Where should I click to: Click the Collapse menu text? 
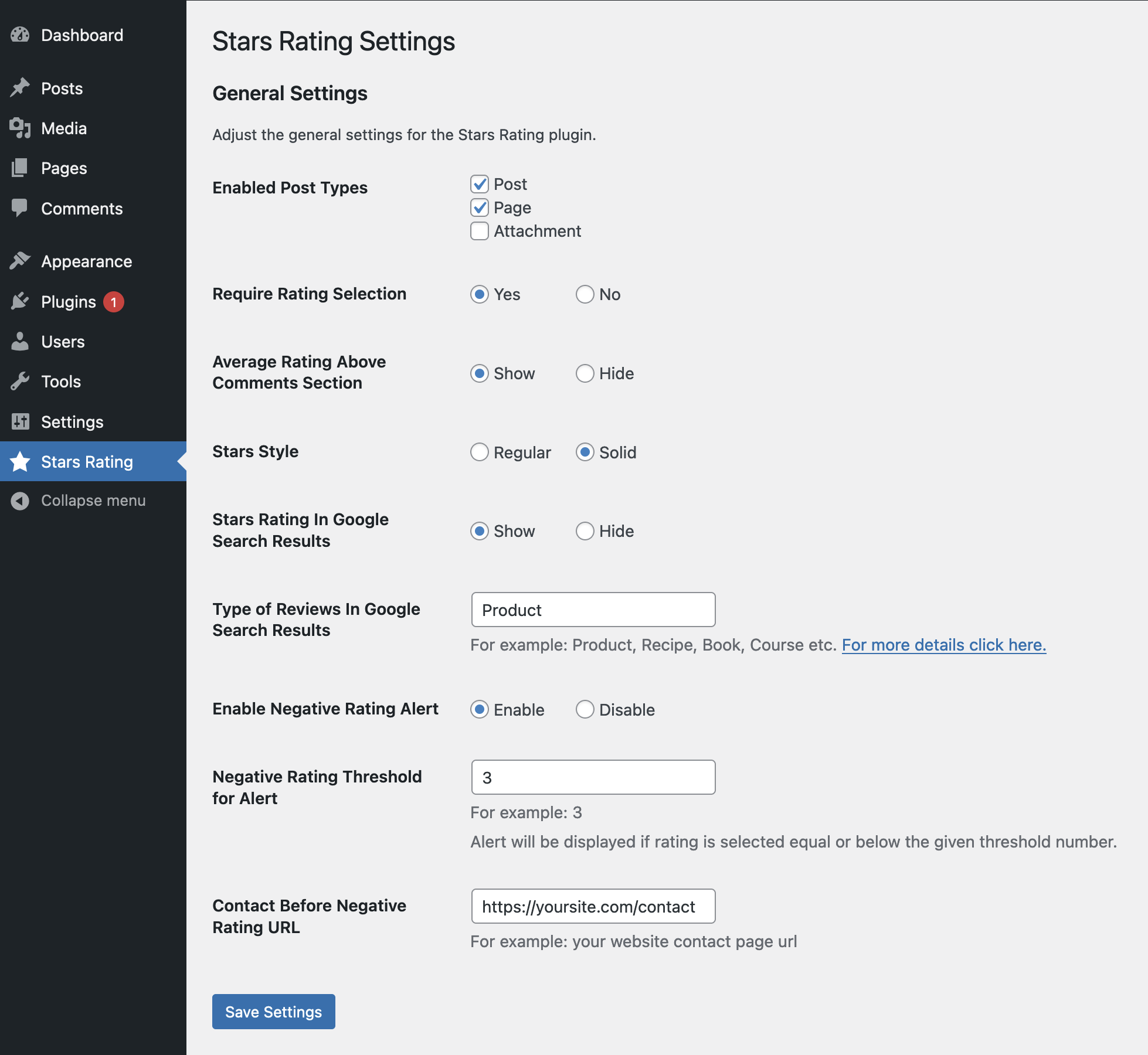tap(93, 501)
